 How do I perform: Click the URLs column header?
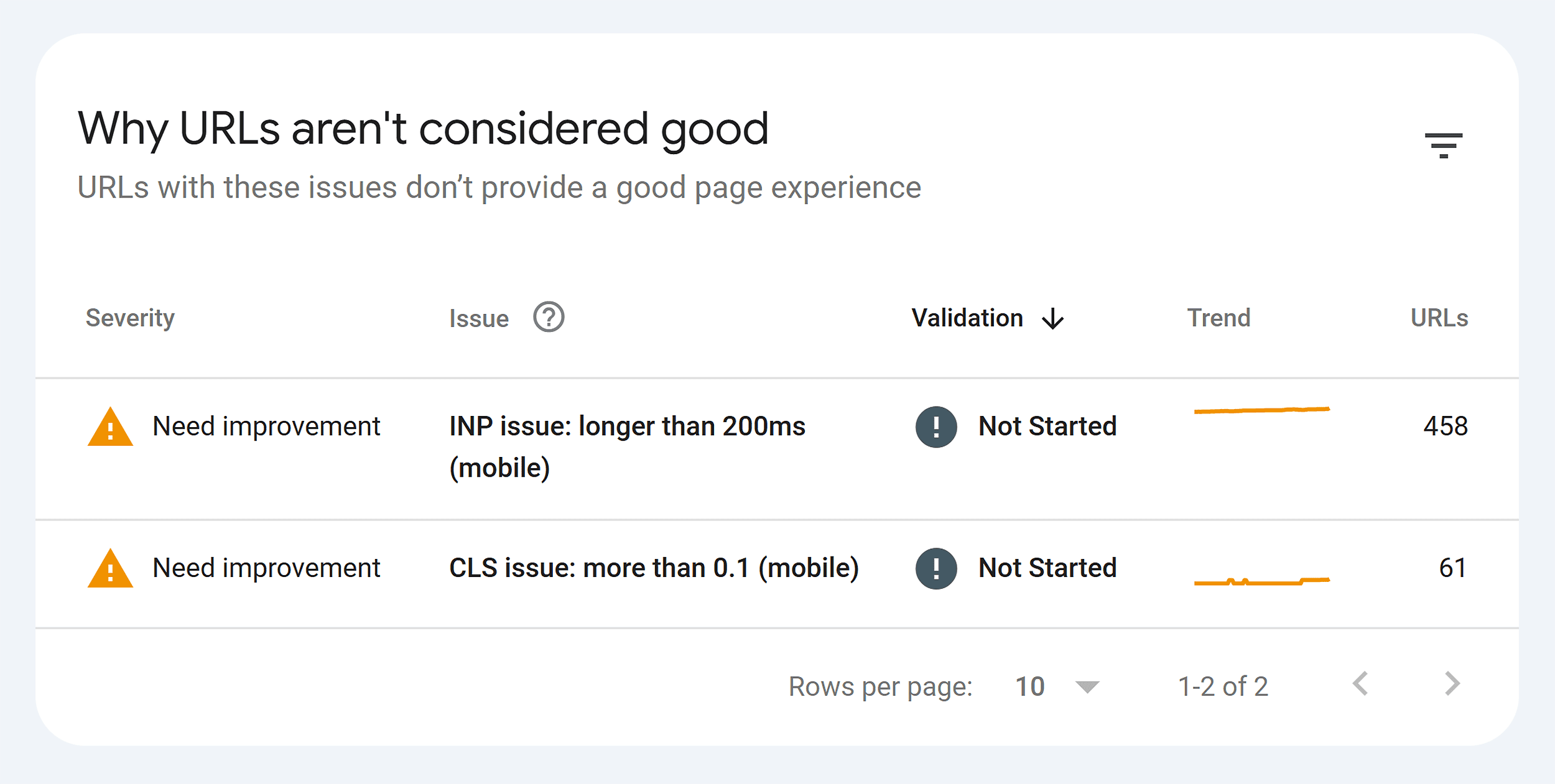1439,317
